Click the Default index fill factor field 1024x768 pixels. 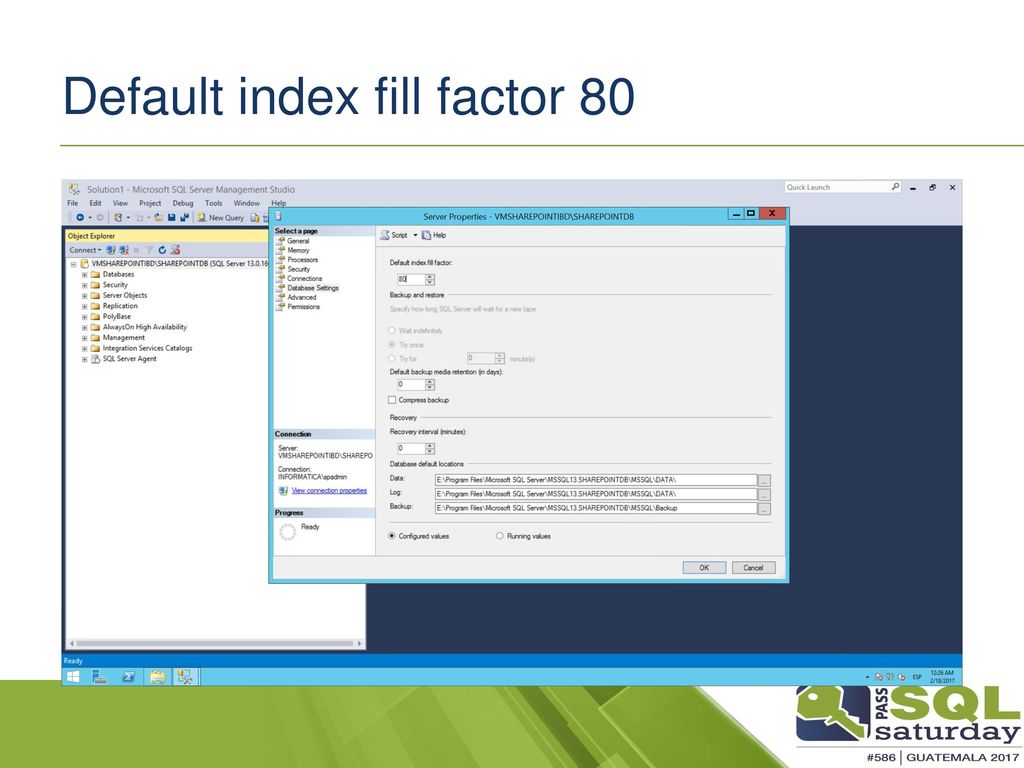[411, 280]
